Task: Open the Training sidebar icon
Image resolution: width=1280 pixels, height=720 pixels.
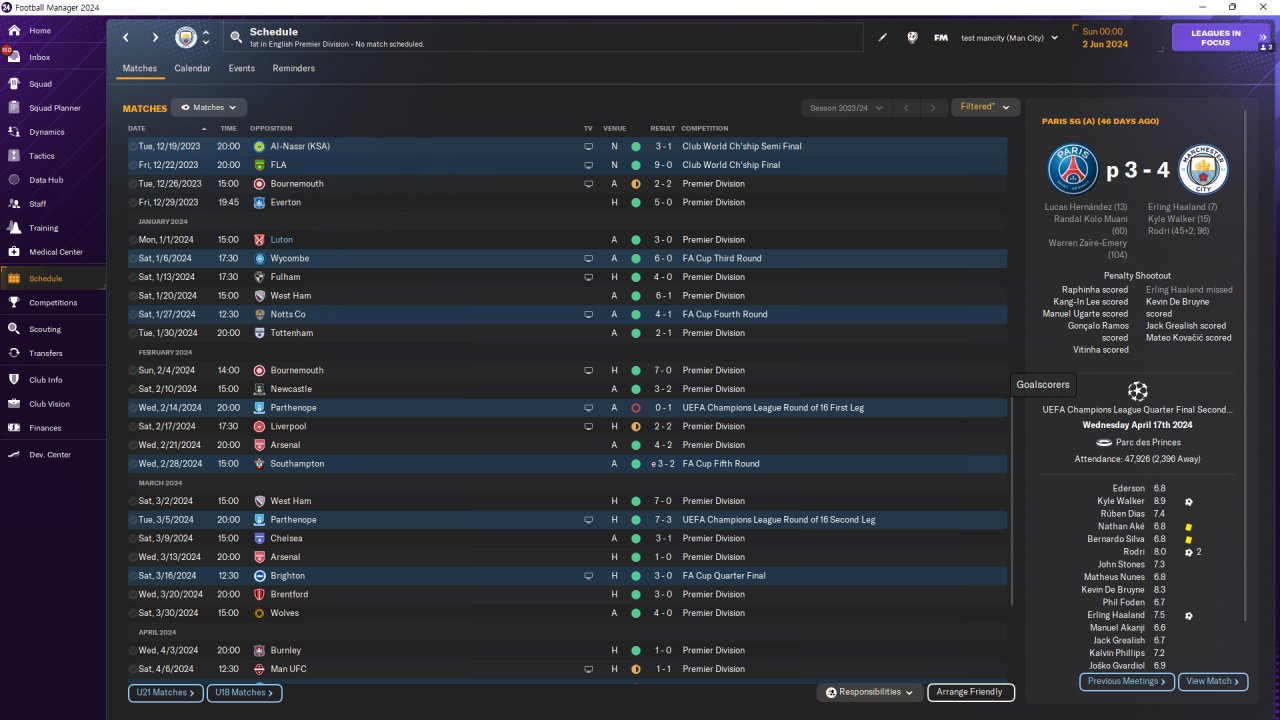Action: point(14,228)
